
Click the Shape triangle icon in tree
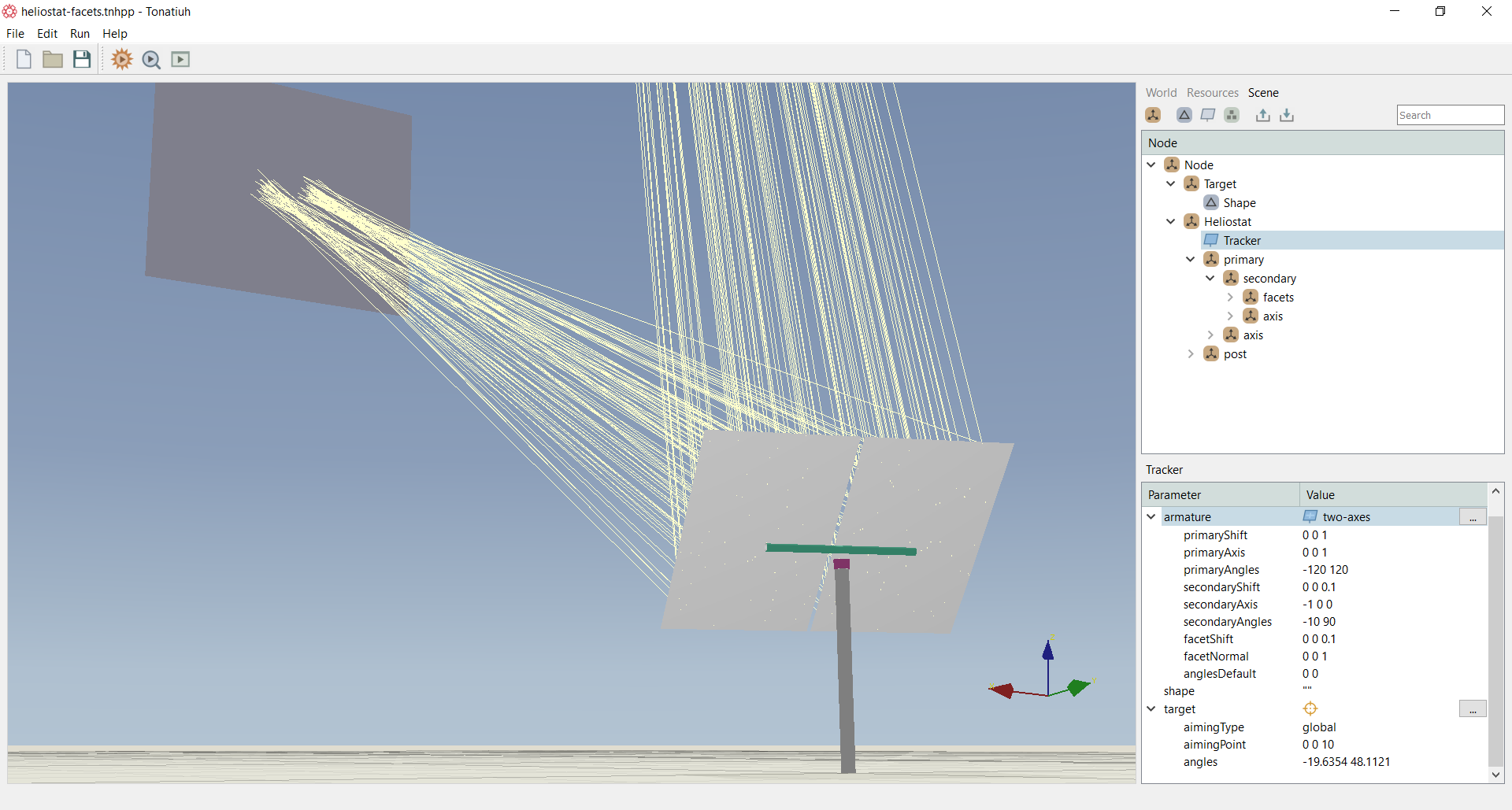(1211, 202)
